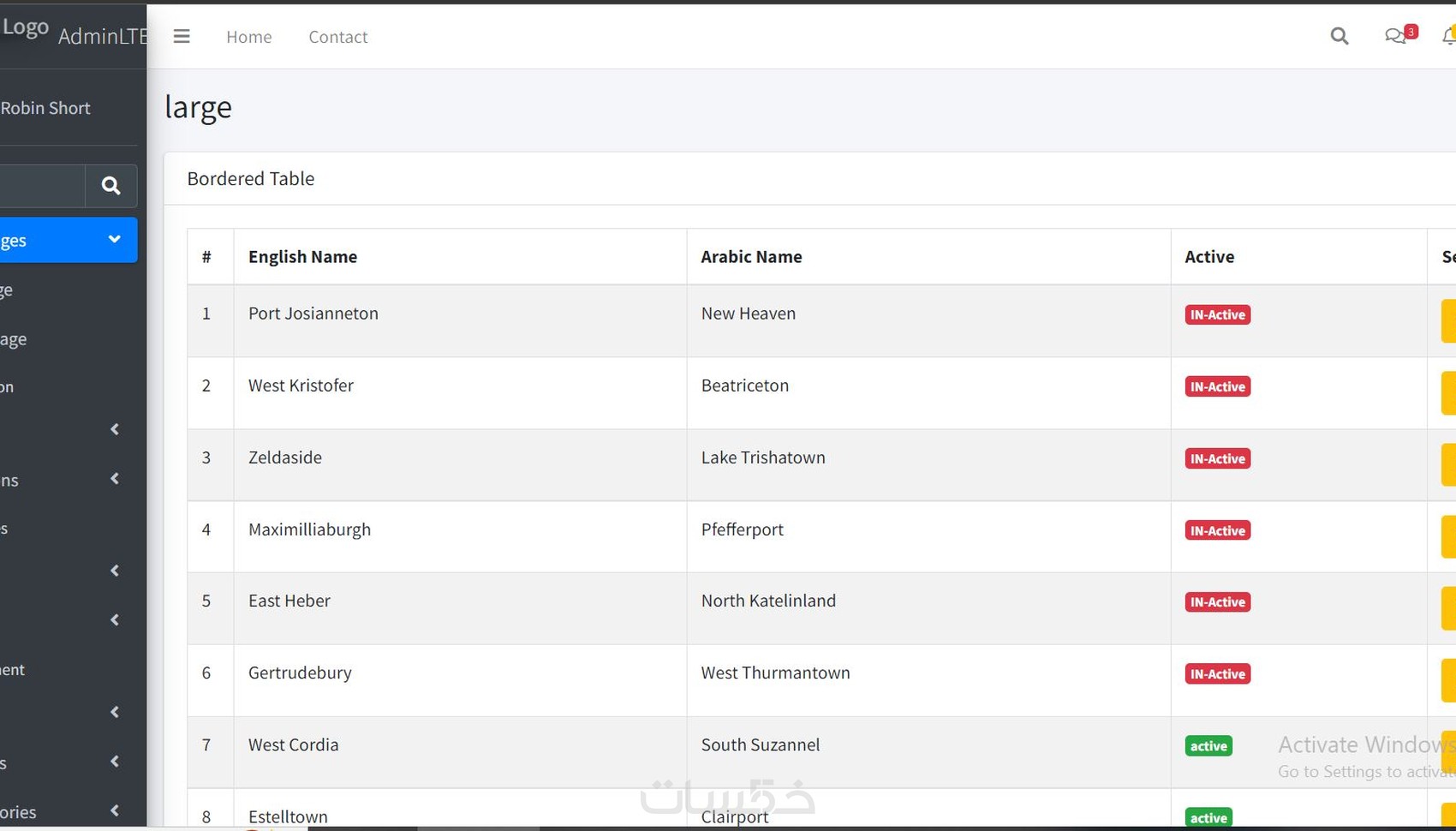The width and height of the screenshot is (1456, 831).
Task: Open the Contact navbar item
Action: click(337, 37)
